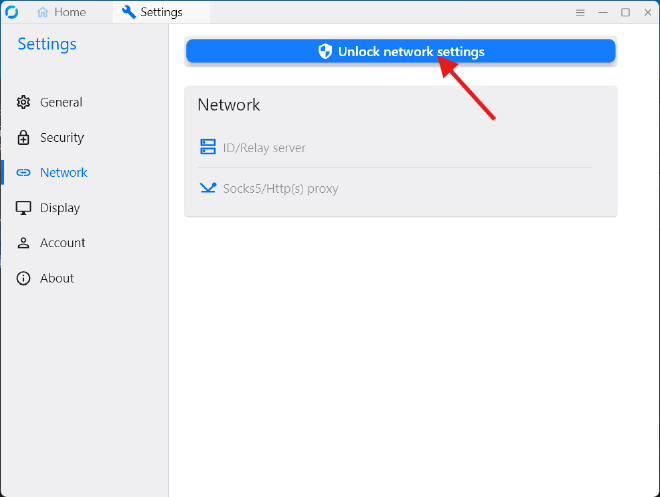Click the Settings wrench tab icon

(x=129, y=12)
